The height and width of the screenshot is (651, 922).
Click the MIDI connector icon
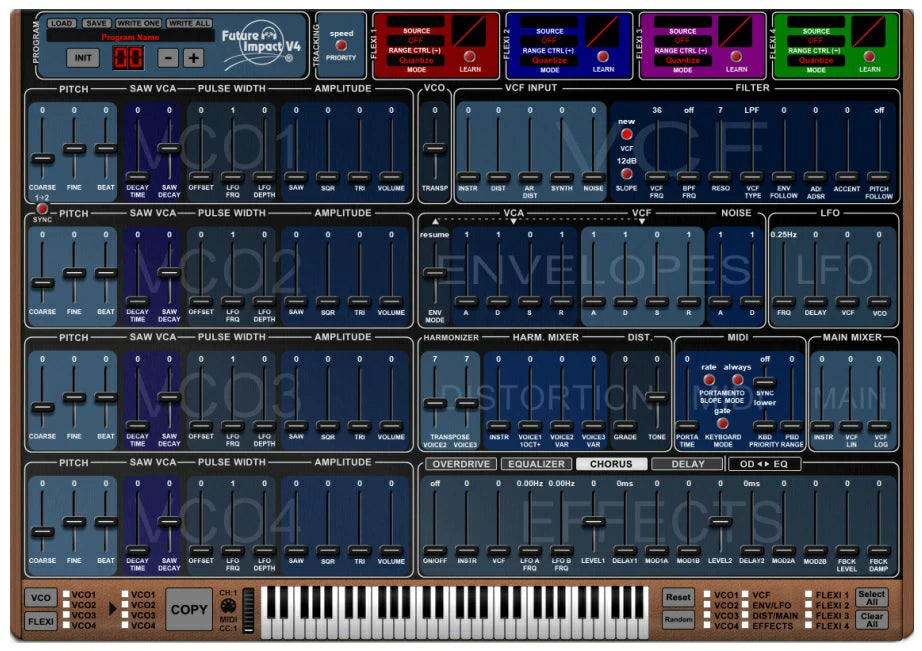coord(228,606)
